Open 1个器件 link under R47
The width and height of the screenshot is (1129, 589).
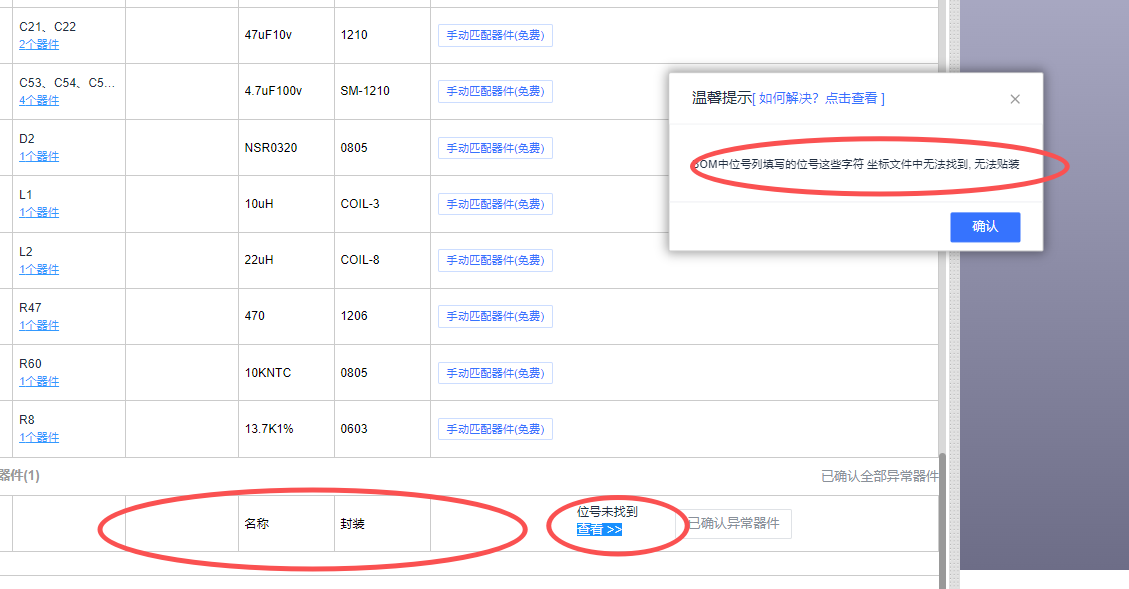coord(39,325)
